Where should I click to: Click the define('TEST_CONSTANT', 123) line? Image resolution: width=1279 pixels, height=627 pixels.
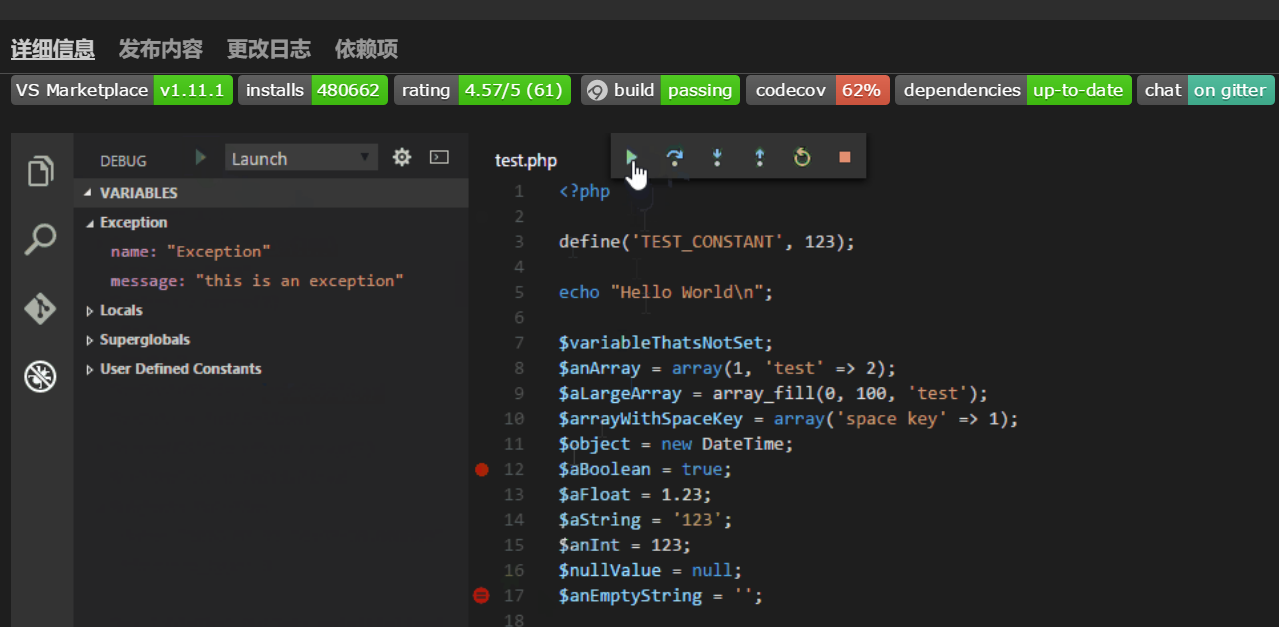(x=707, y=242)
